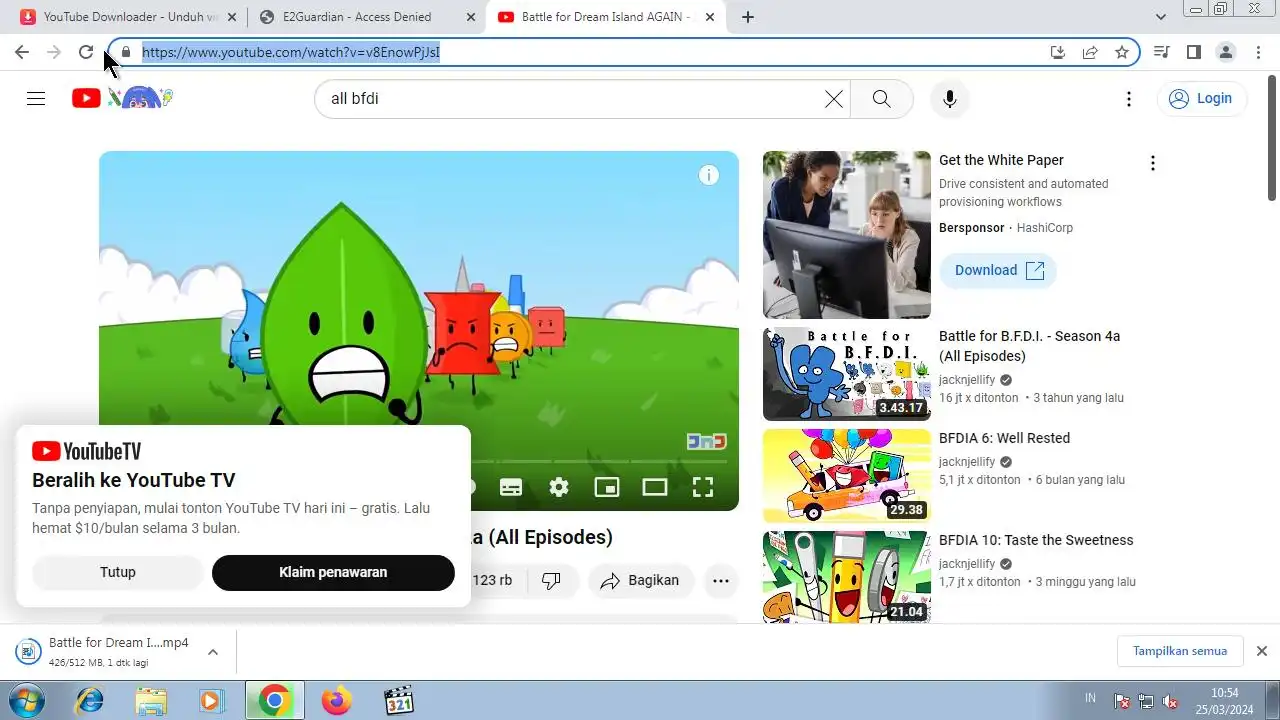This screenshot has width=1280, height=720.
Task: Reload the page
Action: [86, 52]
